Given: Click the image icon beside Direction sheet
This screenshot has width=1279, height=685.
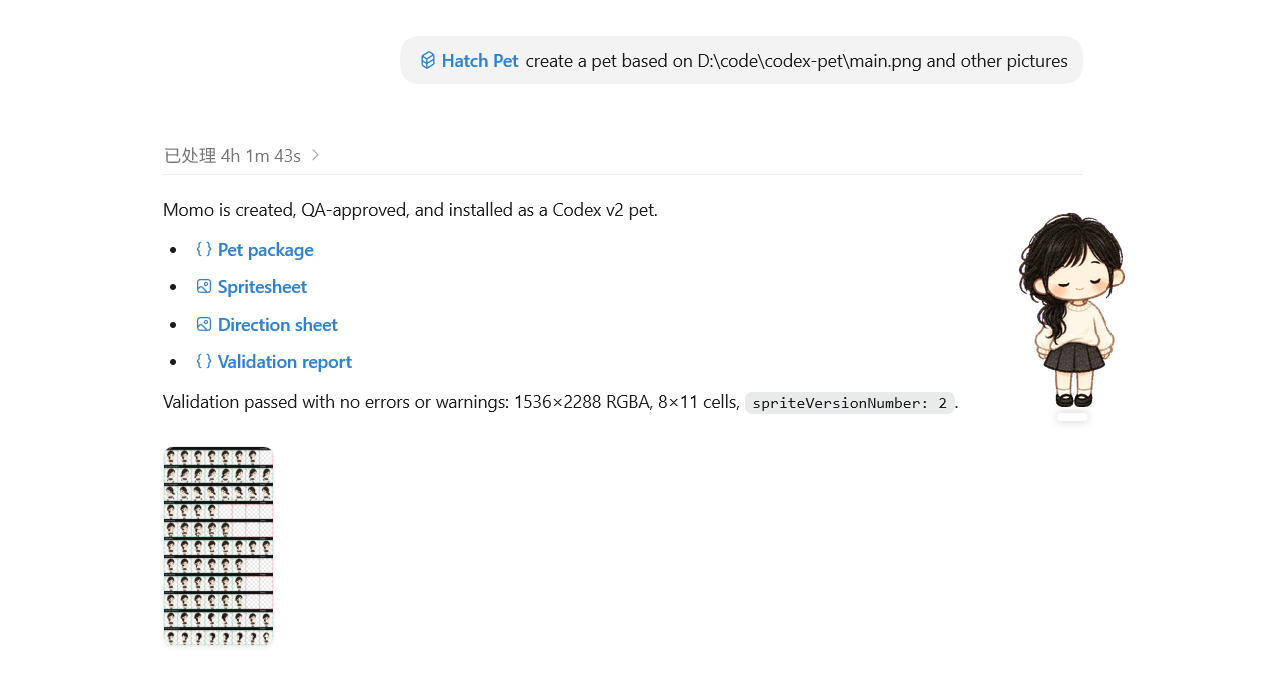Looking at the screenshot, I should [204, 324].
